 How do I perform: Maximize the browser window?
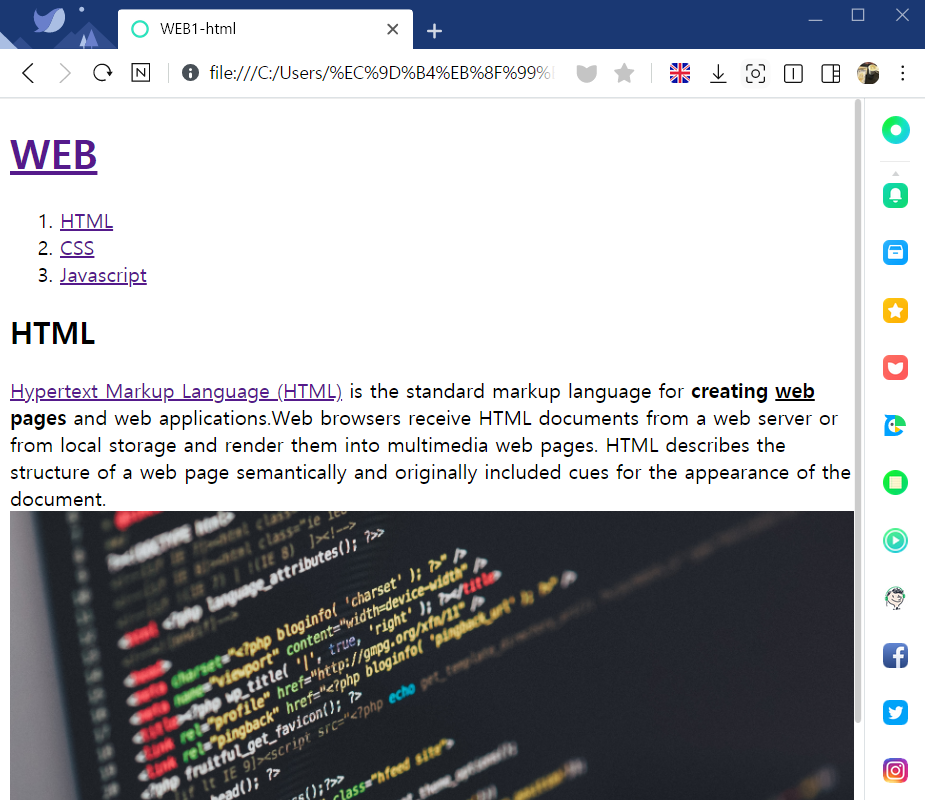(x=858, y=15)
